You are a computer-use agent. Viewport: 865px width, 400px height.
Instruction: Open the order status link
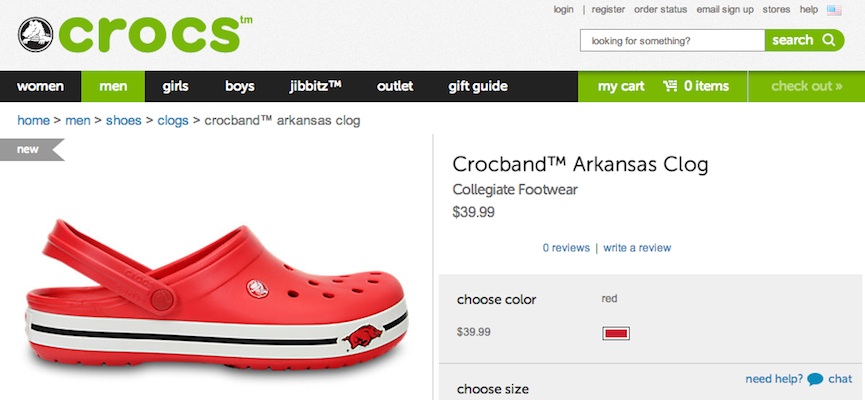[x=660, y=9]
